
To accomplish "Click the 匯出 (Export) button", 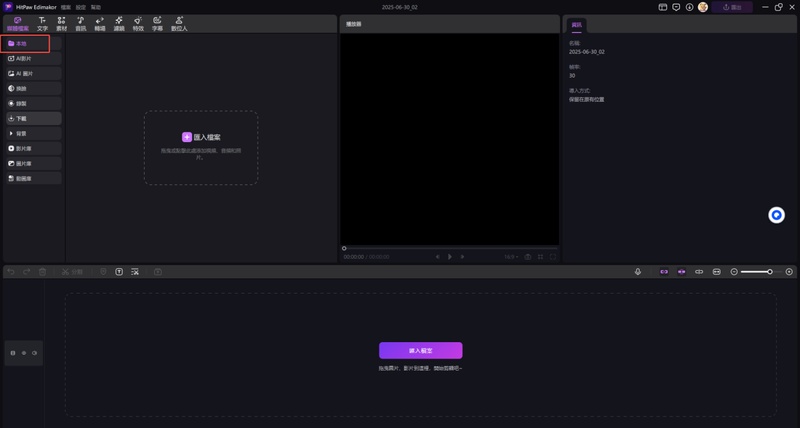I will pyautogui.click(x=732, y=7).
